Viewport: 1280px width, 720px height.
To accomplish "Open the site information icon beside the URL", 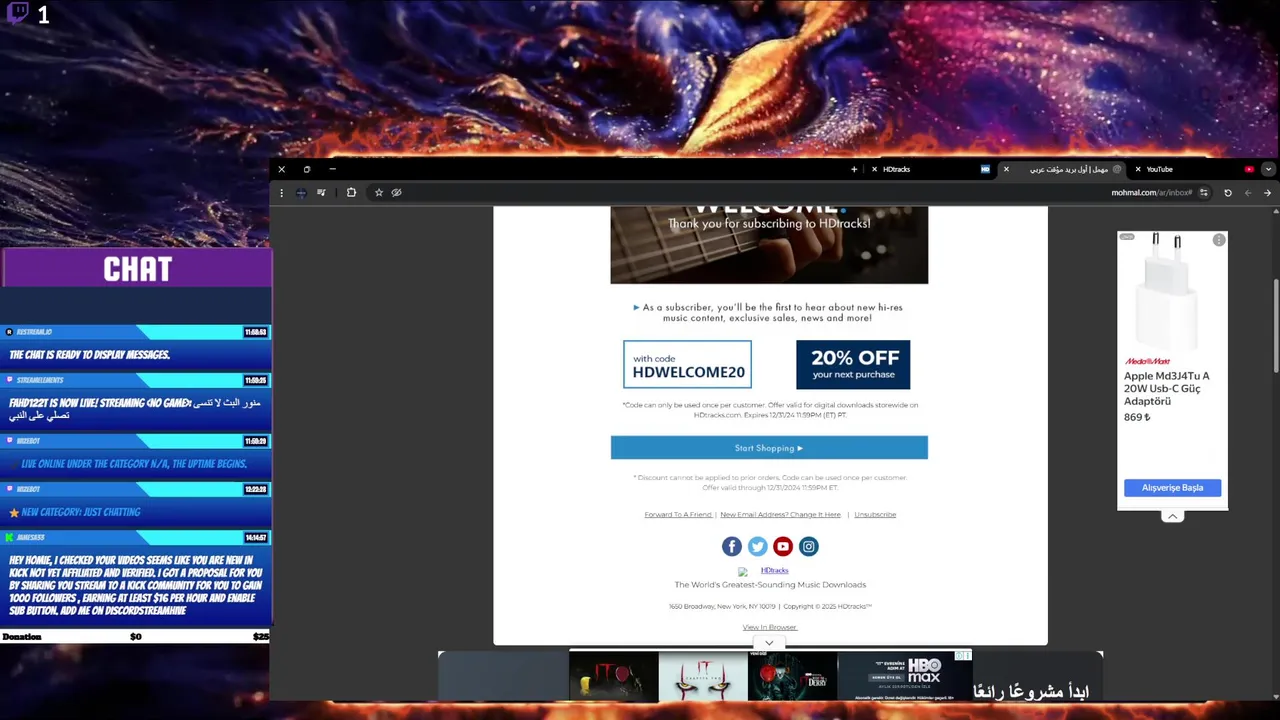I will (1204, 193).
